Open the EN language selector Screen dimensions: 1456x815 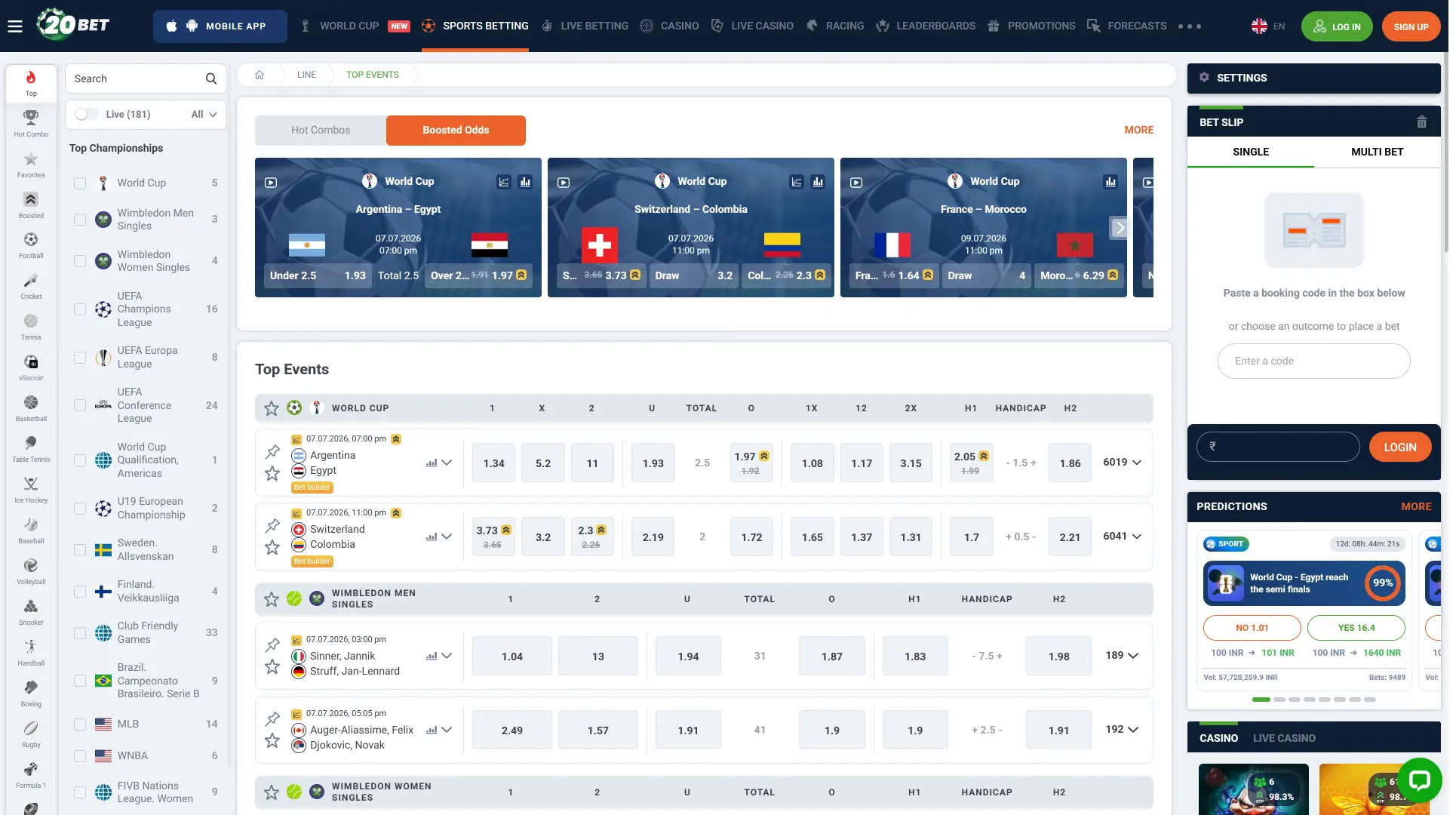click(1268, 26)
